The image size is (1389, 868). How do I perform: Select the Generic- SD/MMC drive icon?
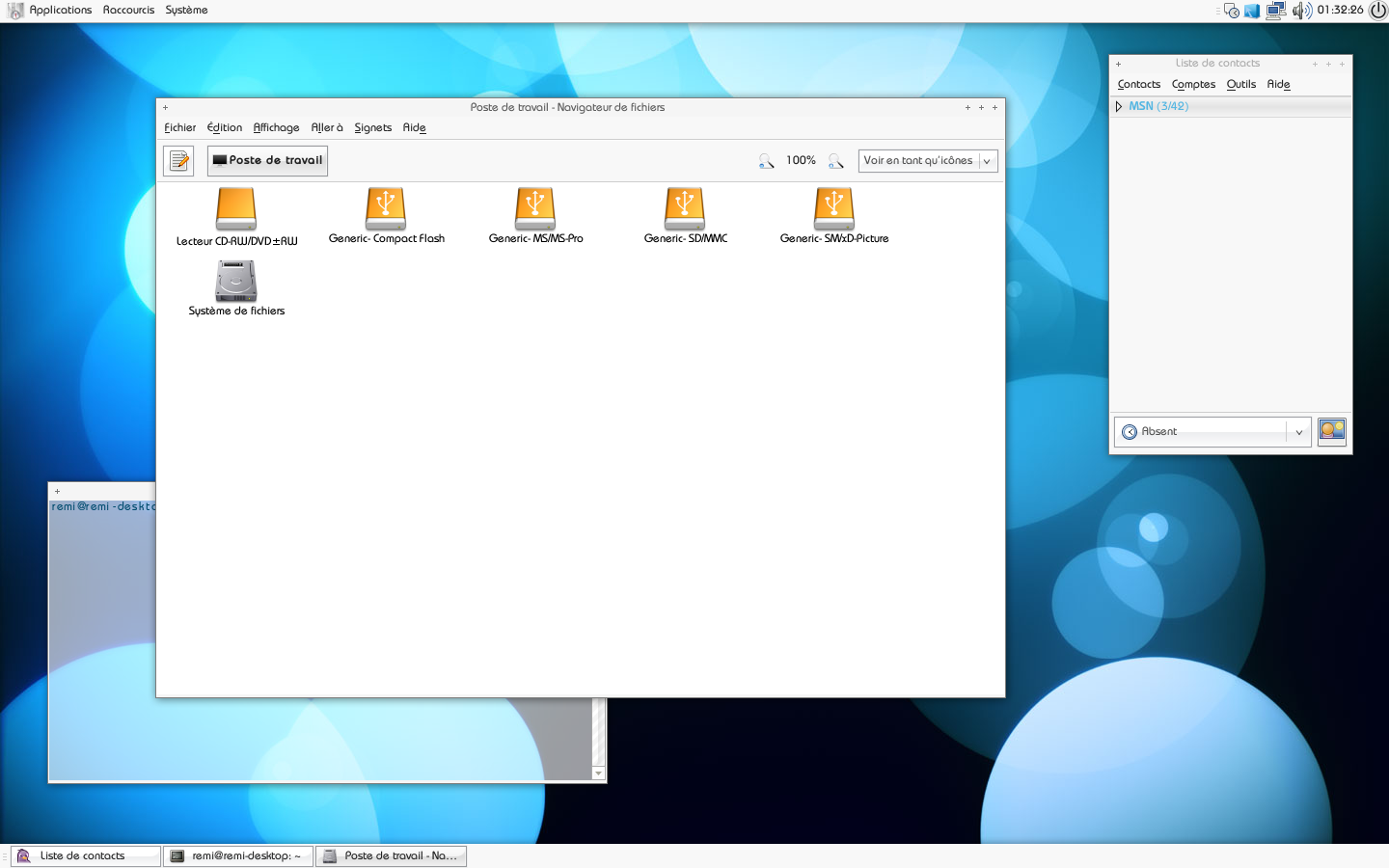coord(685,208)
